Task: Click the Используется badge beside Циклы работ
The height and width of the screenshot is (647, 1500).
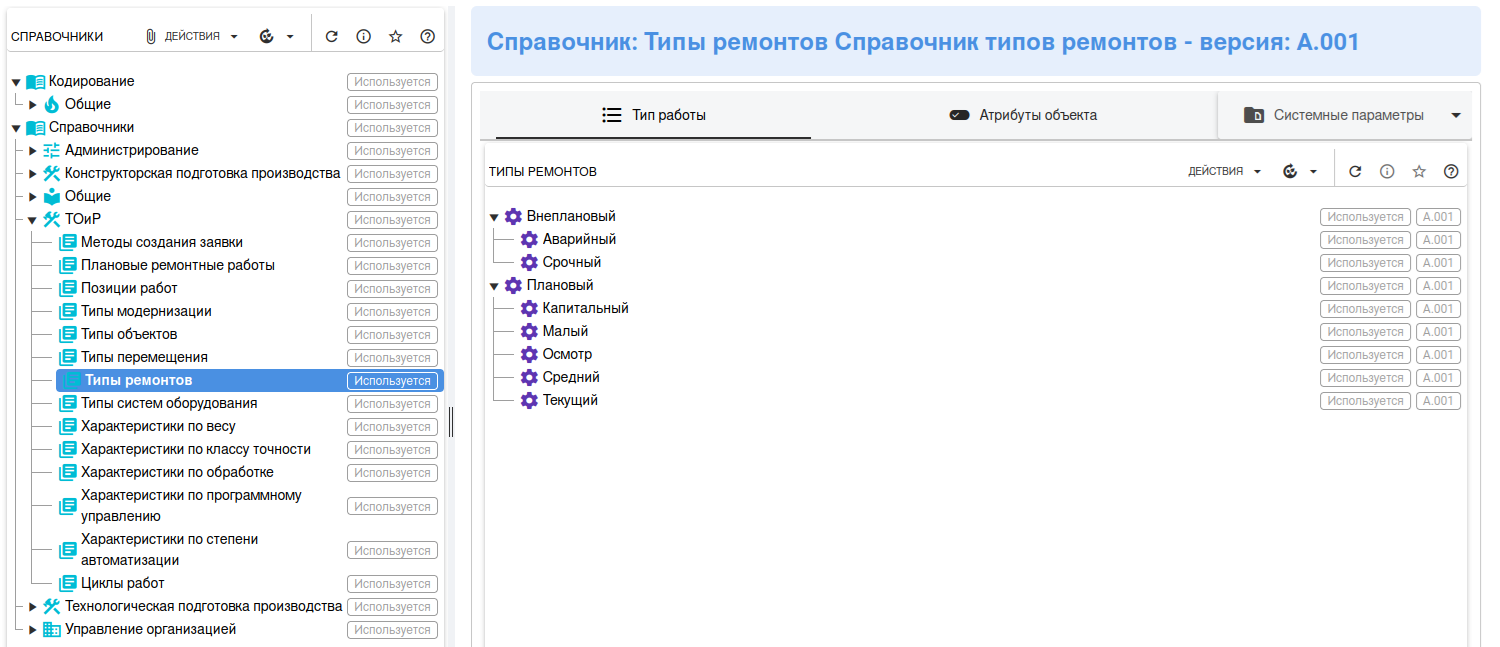Action: [392, 584]
